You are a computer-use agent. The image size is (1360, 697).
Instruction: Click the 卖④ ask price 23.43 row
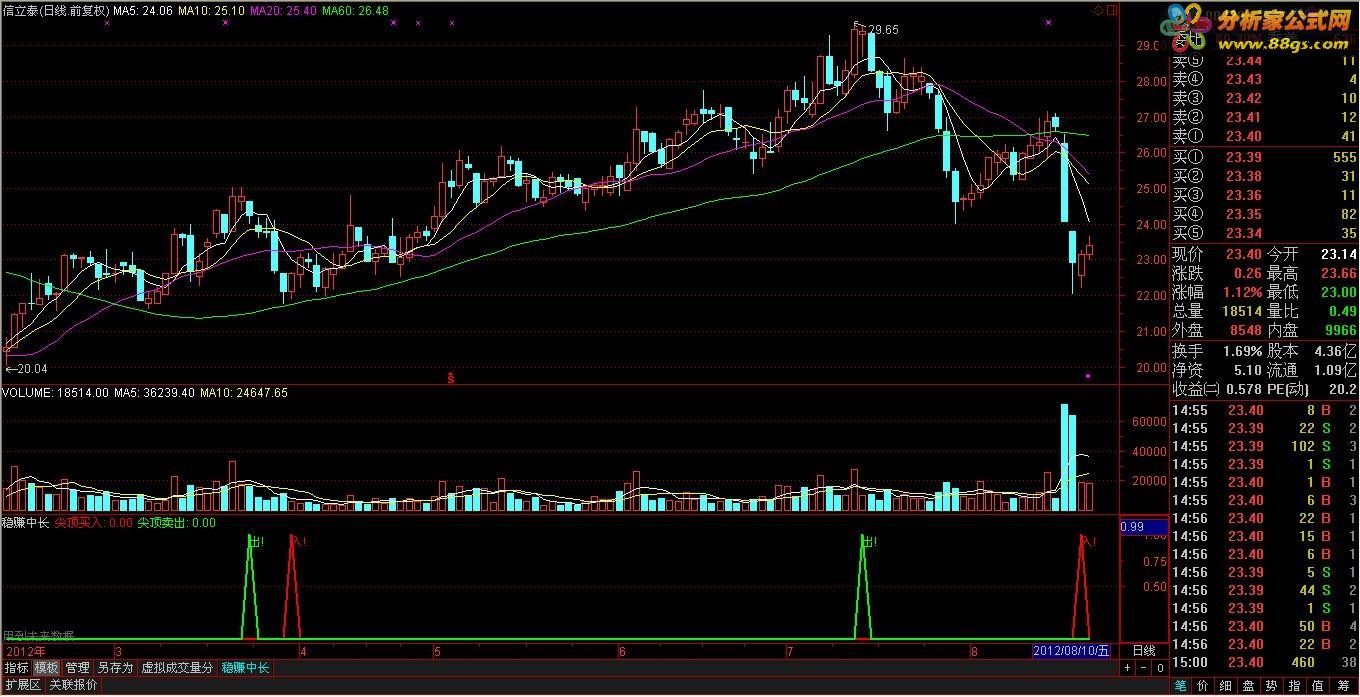pyautogui.click(x=1264, y=79)
